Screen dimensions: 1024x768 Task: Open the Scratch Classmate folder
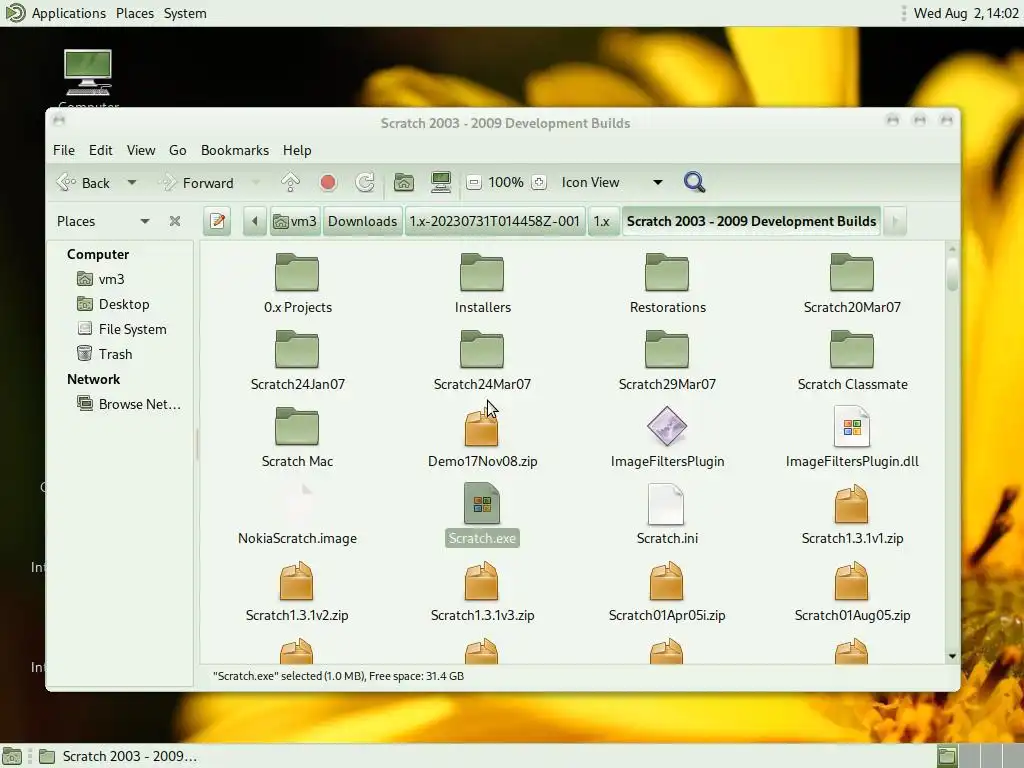tap(852, 360)
